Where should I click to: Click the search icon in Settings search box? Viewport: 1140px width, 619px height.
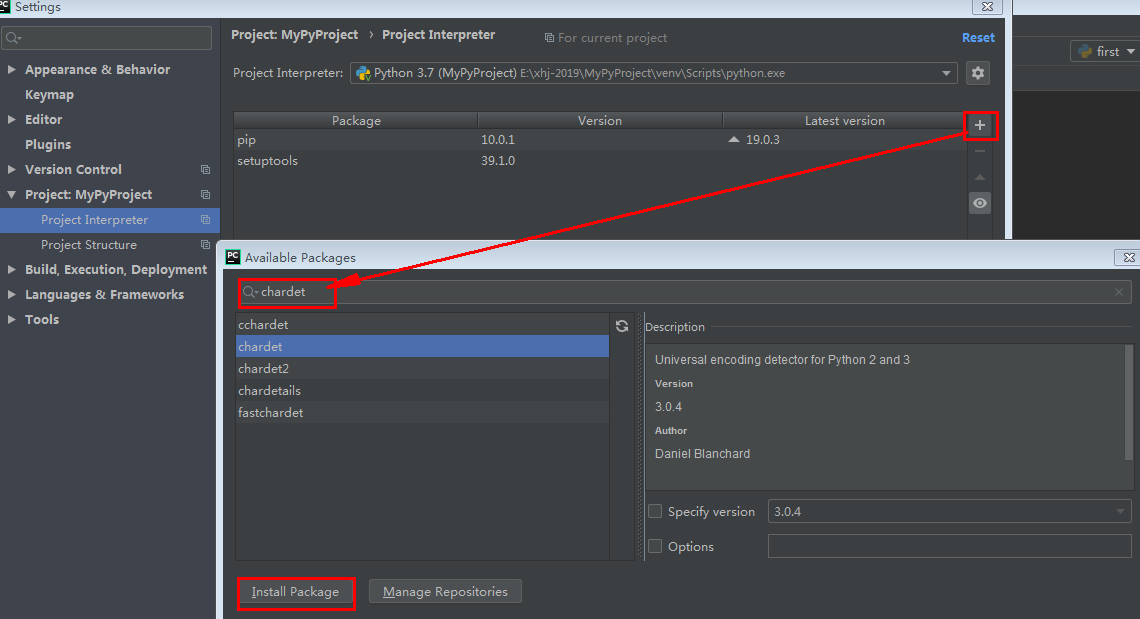(x=13, y=38)
